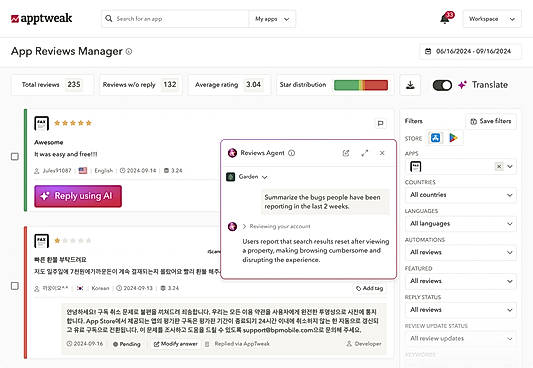Toggle the Translate switch
Image resolution: width=533 pixels, height=368 pixels.
point(442,85)
